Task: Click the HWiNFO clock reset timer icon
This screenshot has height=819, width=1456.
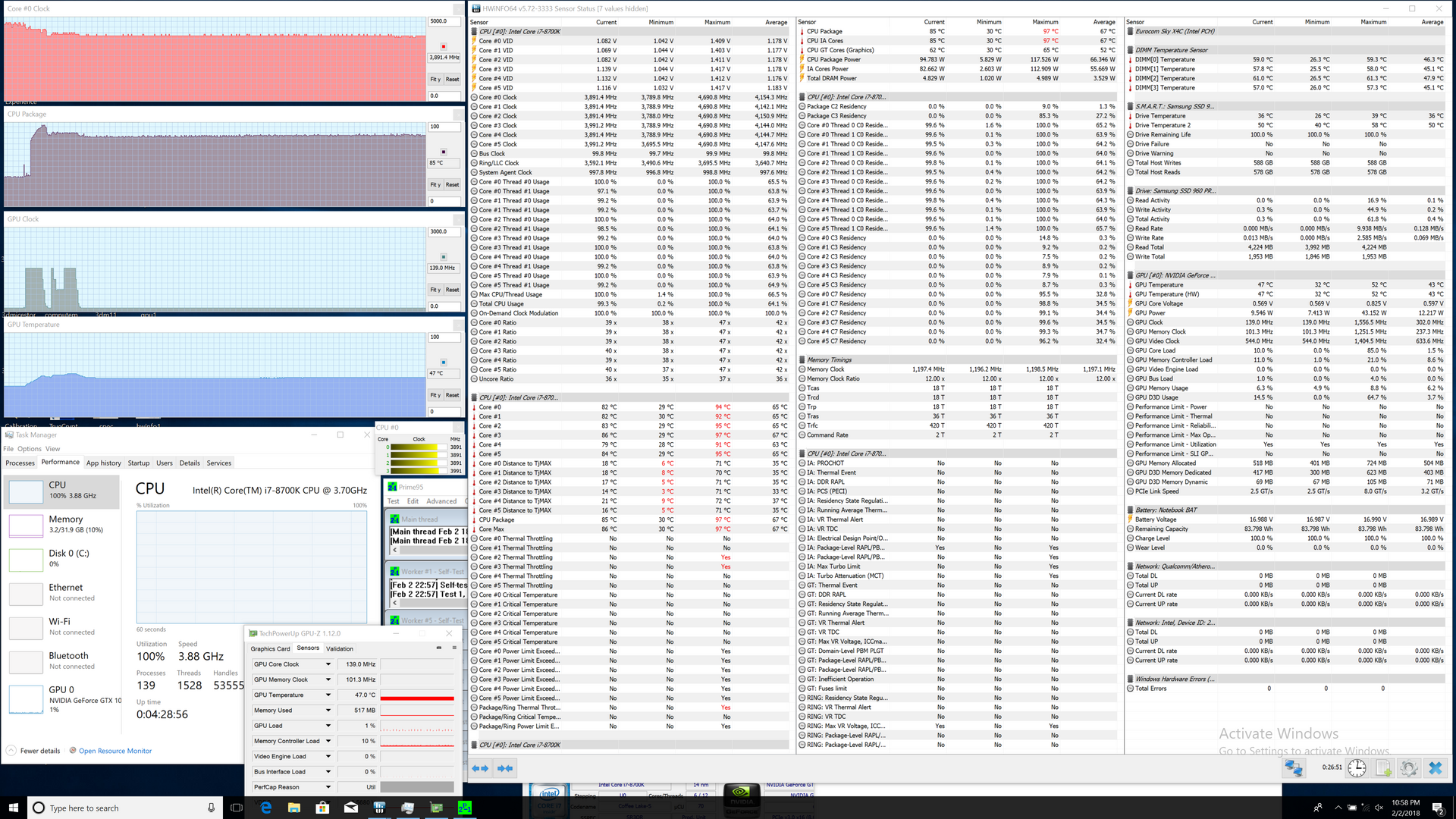Action: (x=1357, y=768)
